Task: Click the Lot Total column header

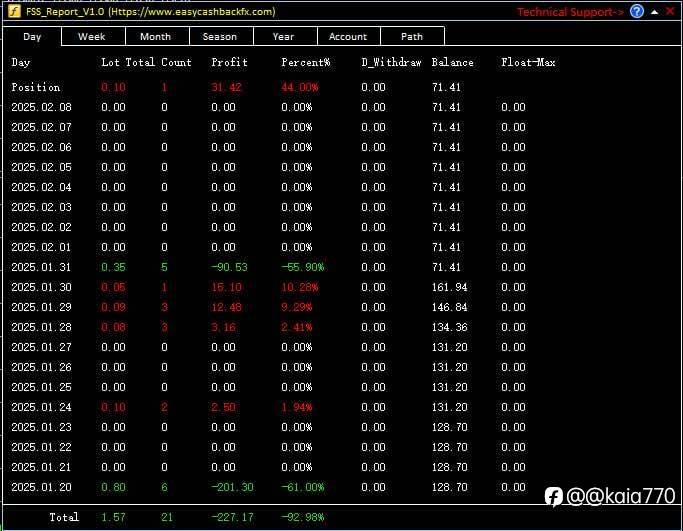Action: click(128, 62)
